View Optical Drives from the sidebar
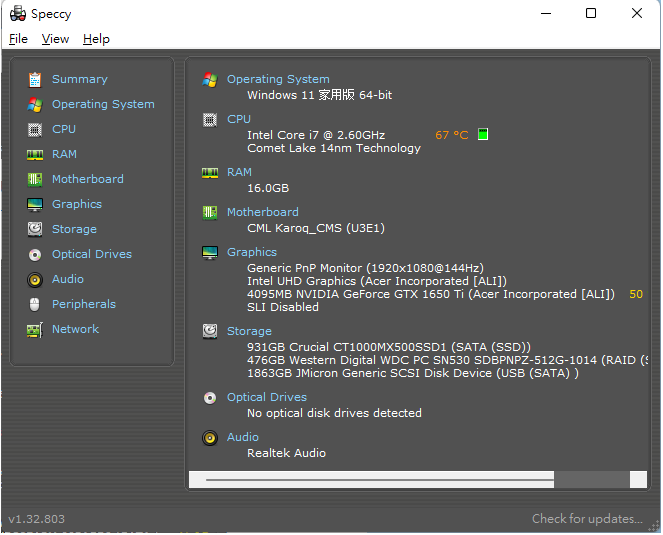663x535 pixels. [92, 254]
